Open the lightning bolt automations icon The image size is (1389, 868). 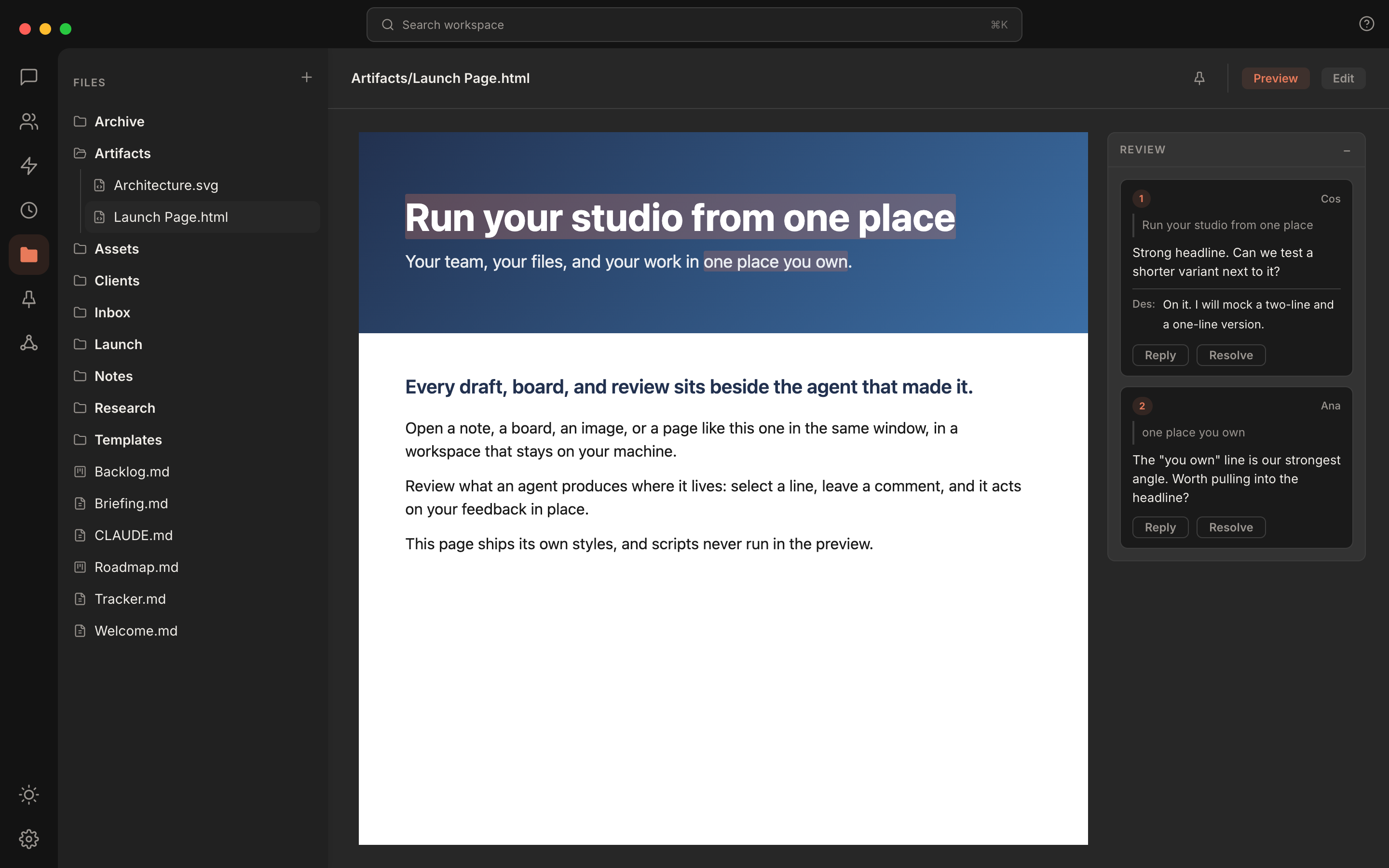pos(29,166)
